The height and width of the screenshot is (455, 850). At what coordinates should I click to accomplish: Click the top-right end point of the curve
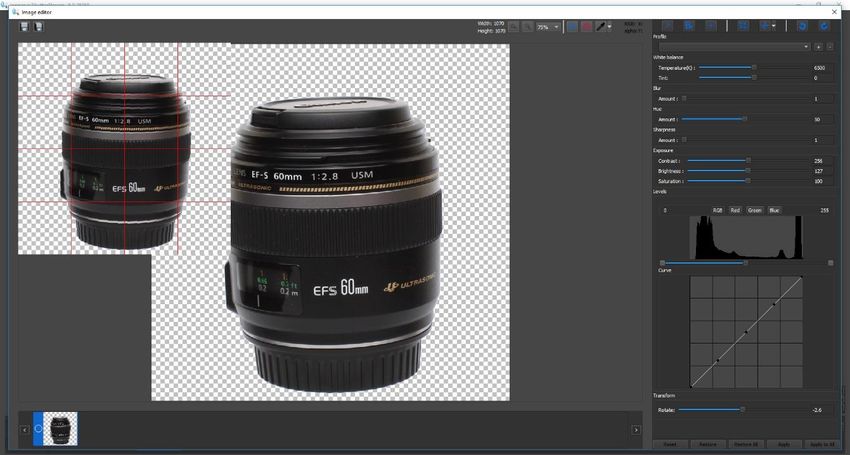tap(801, 277)
